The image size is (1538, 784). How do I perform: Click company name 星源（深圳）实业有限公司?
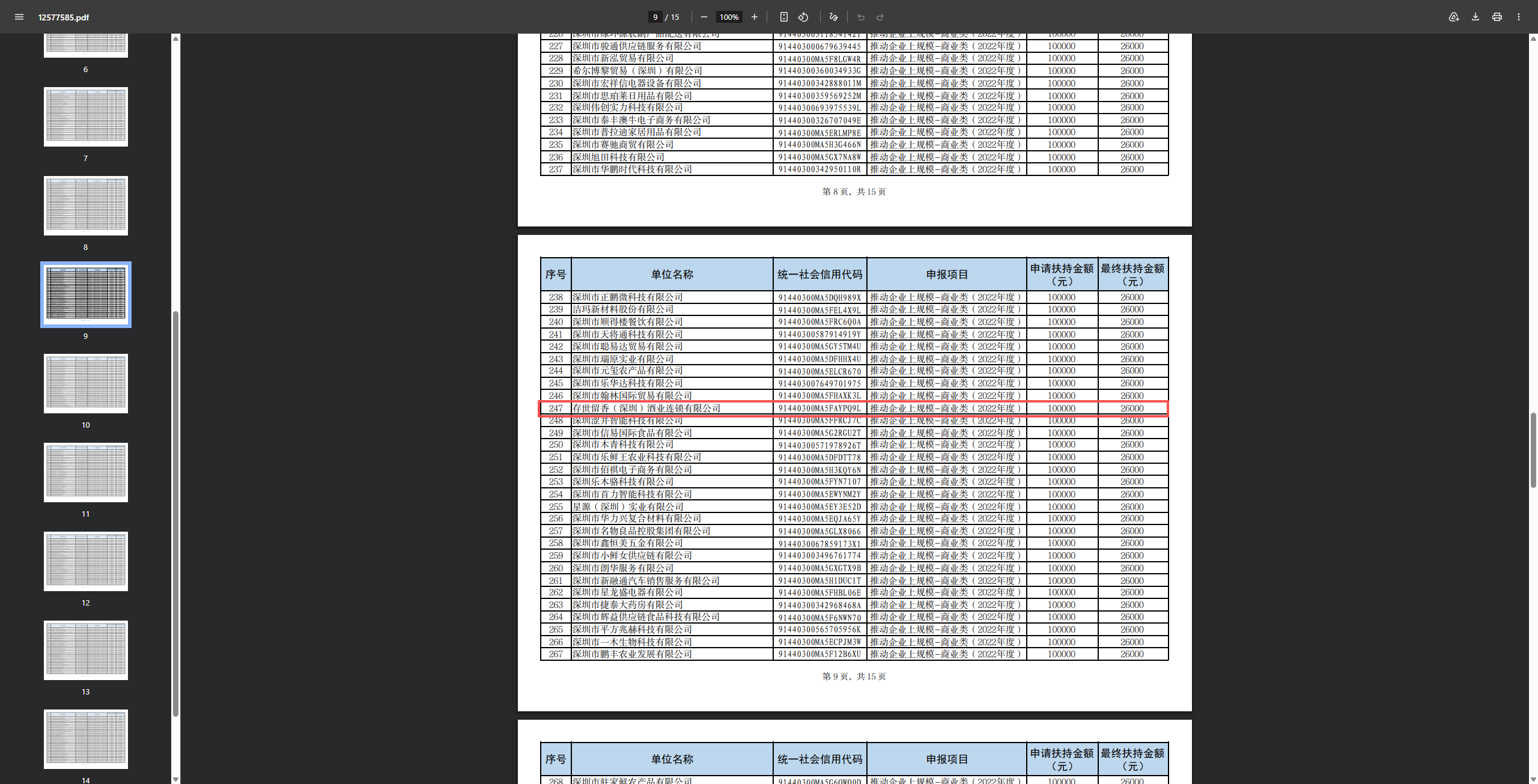[628, 507]
